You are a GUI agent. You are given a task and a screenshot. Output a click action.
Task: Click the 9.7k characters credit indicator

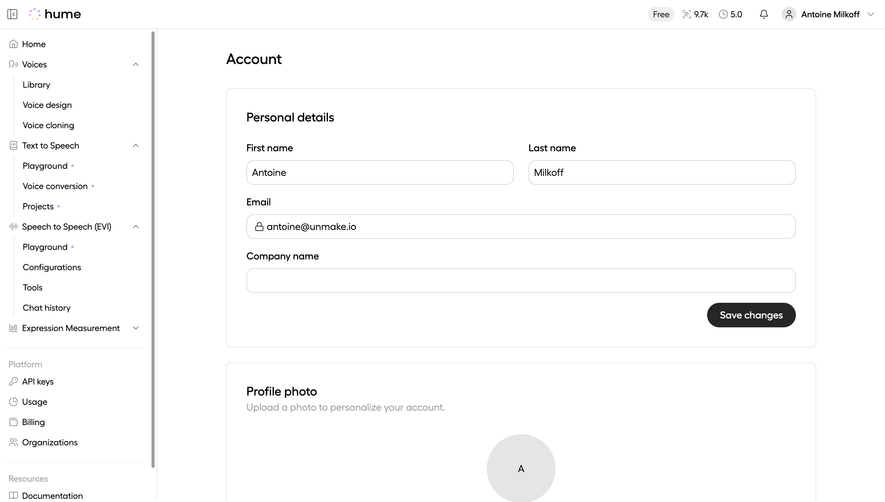pyautogui.click(x=695, y=14)
